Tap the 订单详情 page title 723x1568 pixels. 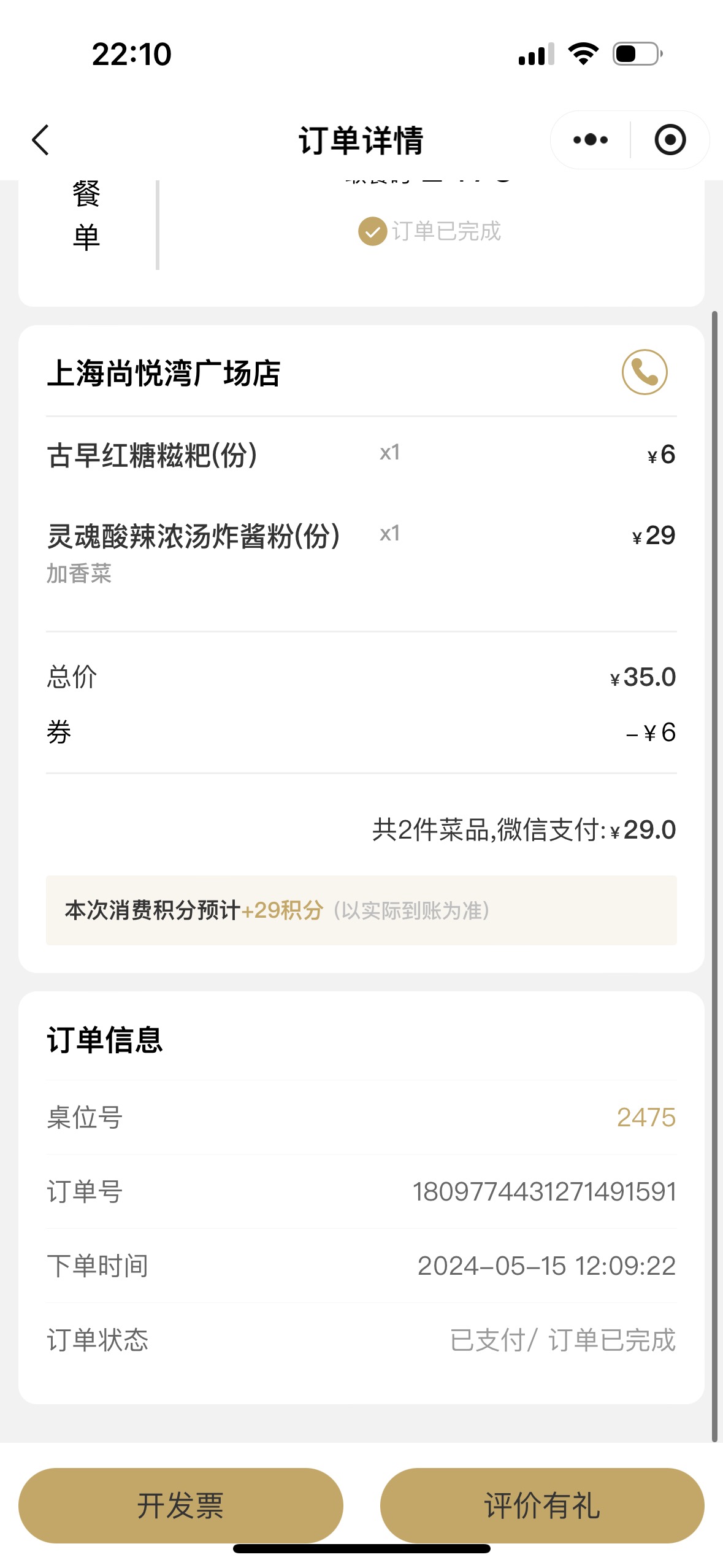click(361, 140)
